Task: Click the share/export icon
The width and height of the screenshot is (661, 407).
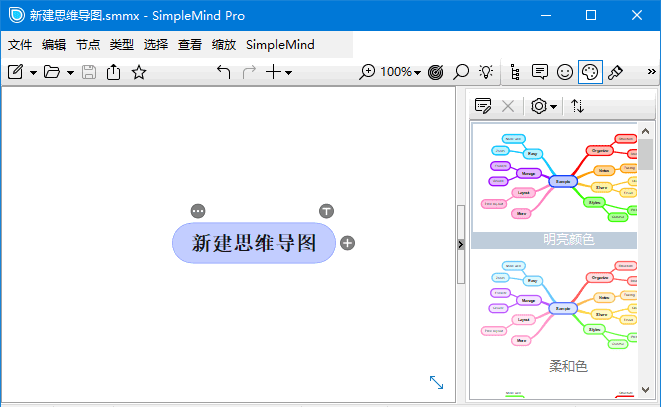Action: (113, 72)
